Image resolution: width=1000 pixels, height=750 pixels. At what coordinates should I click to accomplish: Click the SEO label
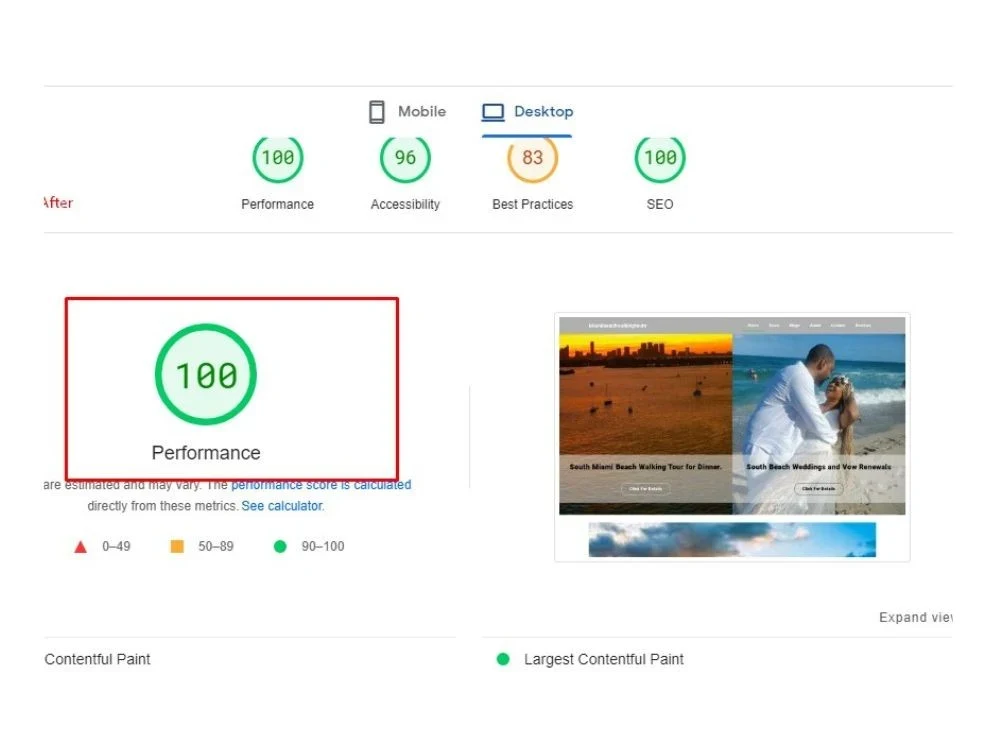pos(660,204)
